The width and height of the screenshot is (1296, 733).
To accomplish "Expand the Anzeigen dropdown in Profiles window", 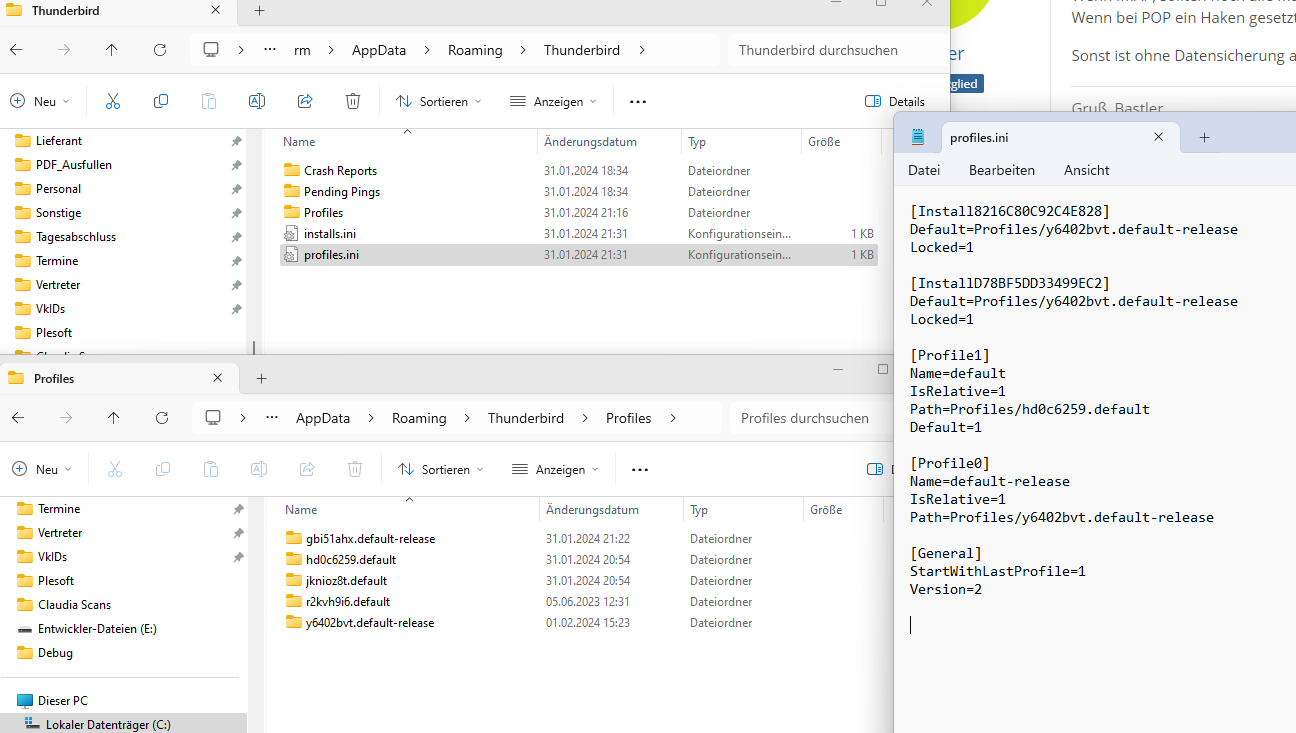I will 554,469.
